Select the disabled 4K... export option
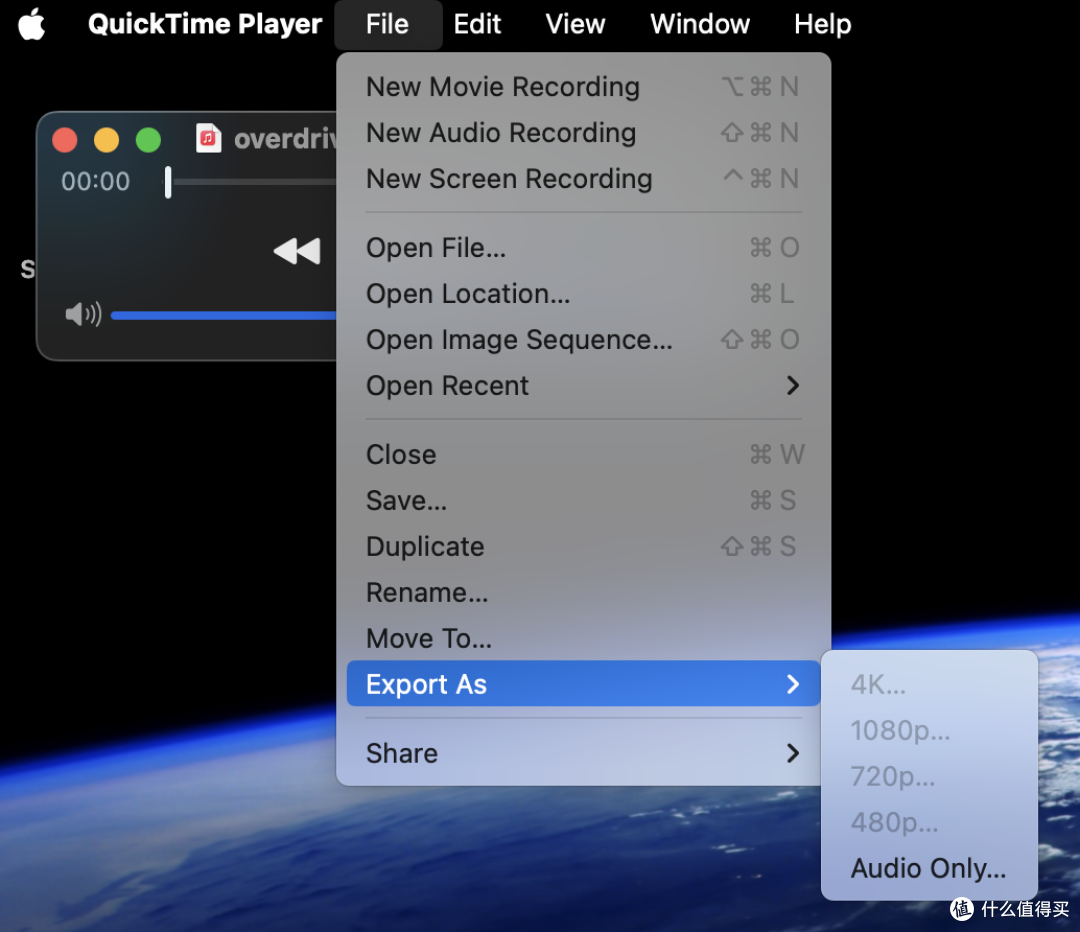 tap(928, 685)
